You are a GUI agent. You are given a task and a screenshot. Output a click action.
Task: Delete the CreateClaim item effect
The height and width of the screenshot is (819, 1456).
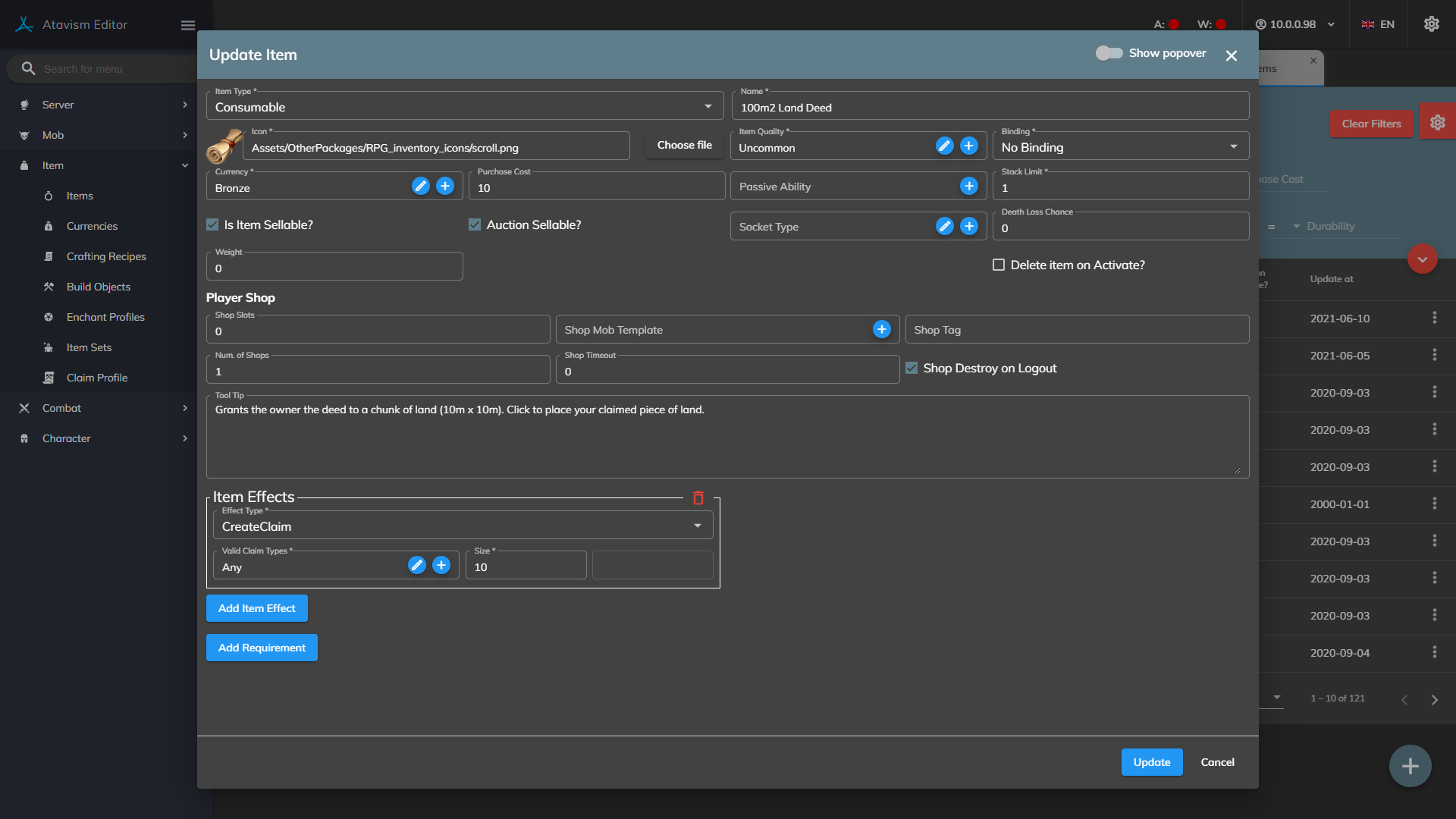(x=698, y=498)
